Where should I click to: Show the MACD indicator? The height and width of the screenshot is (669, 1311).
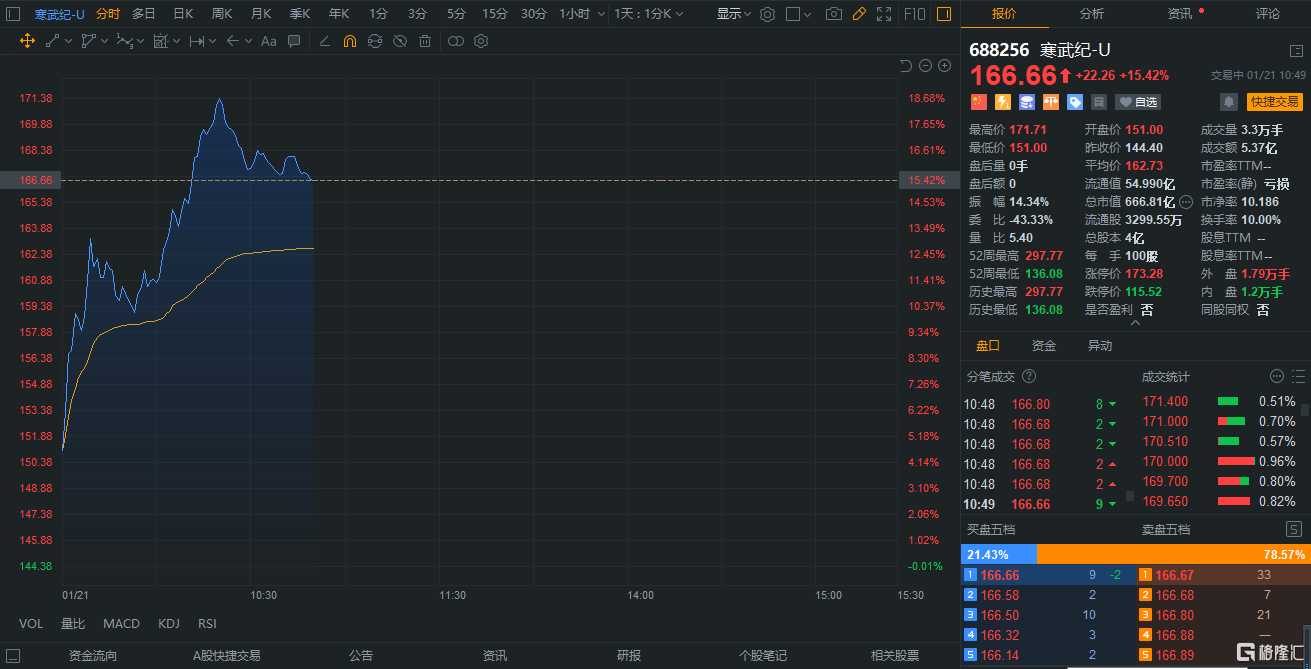(x=122, y=624)
